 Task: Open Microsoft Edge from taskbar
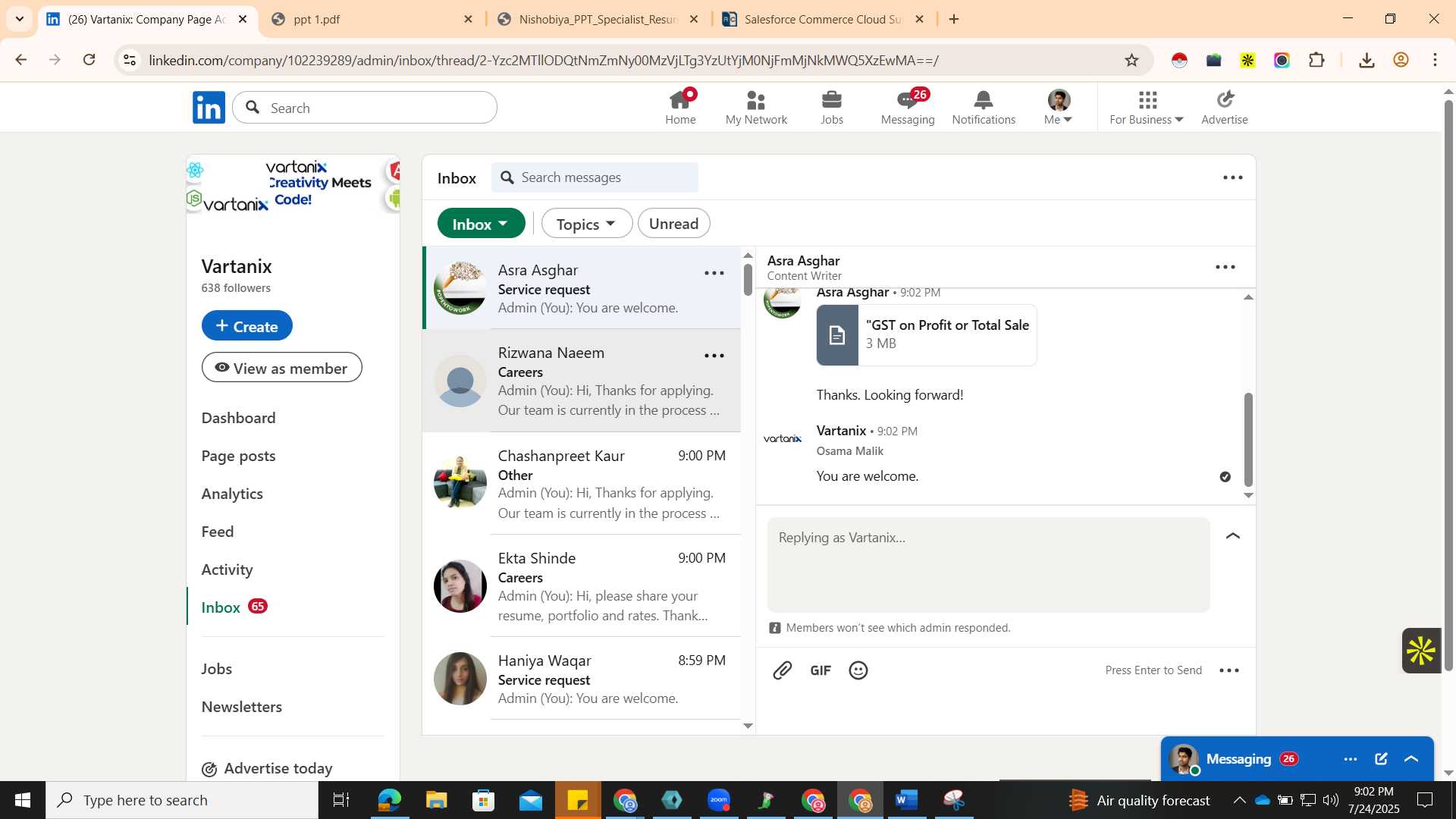[x=389, y=800]
